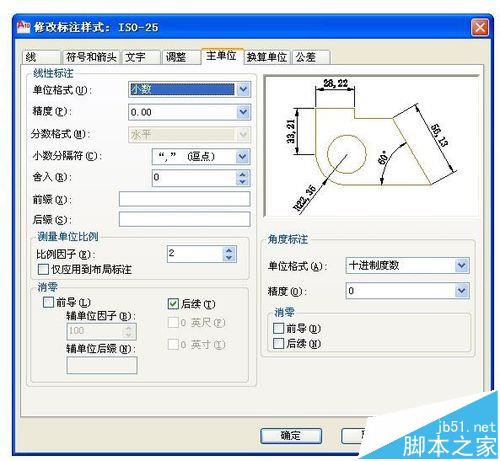
Task: Switch to the 公差 tab
Action: click(312, 57)
